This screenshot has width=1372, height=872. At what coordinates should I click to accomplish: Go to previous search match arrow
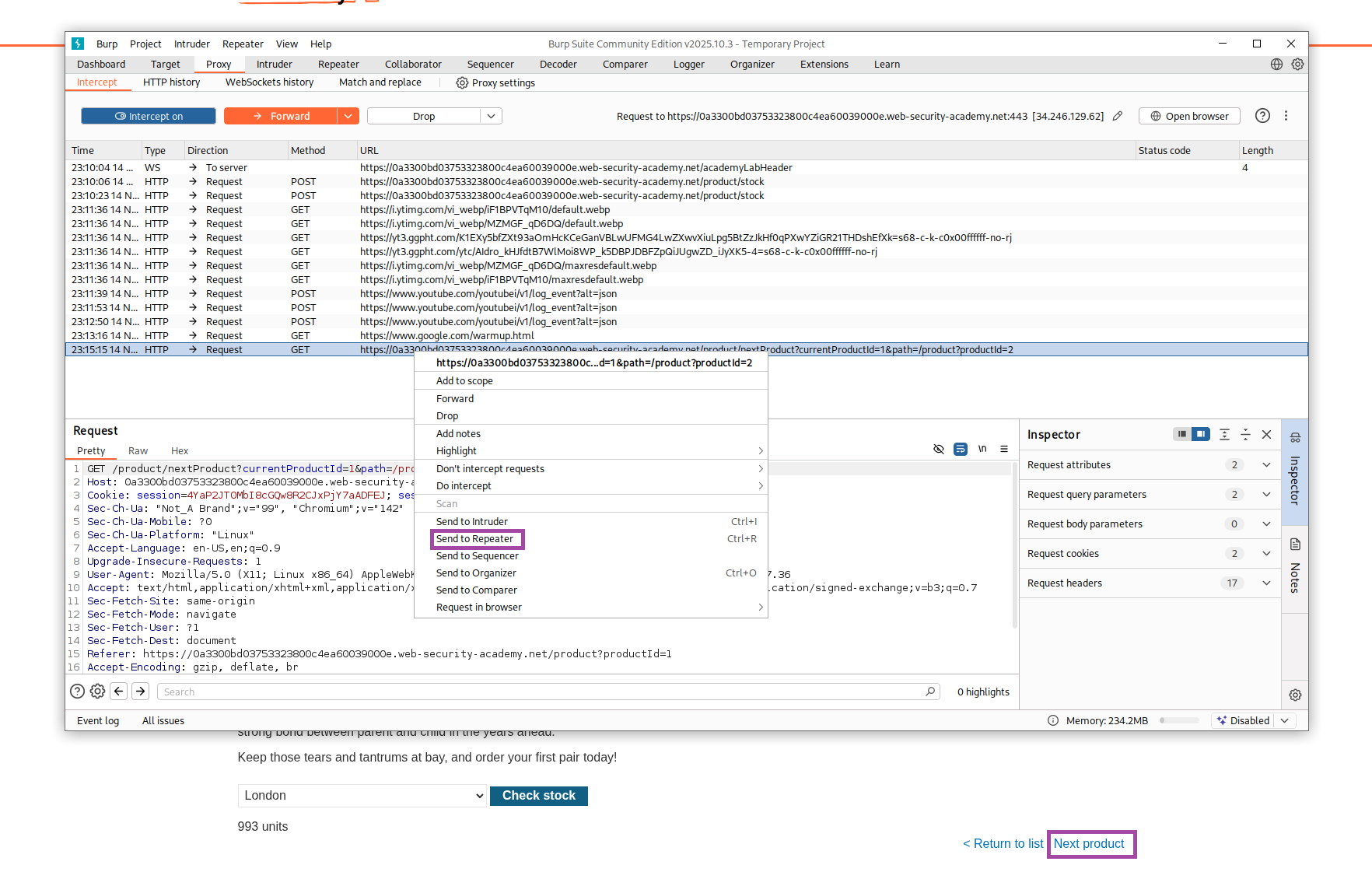(119, 691)
